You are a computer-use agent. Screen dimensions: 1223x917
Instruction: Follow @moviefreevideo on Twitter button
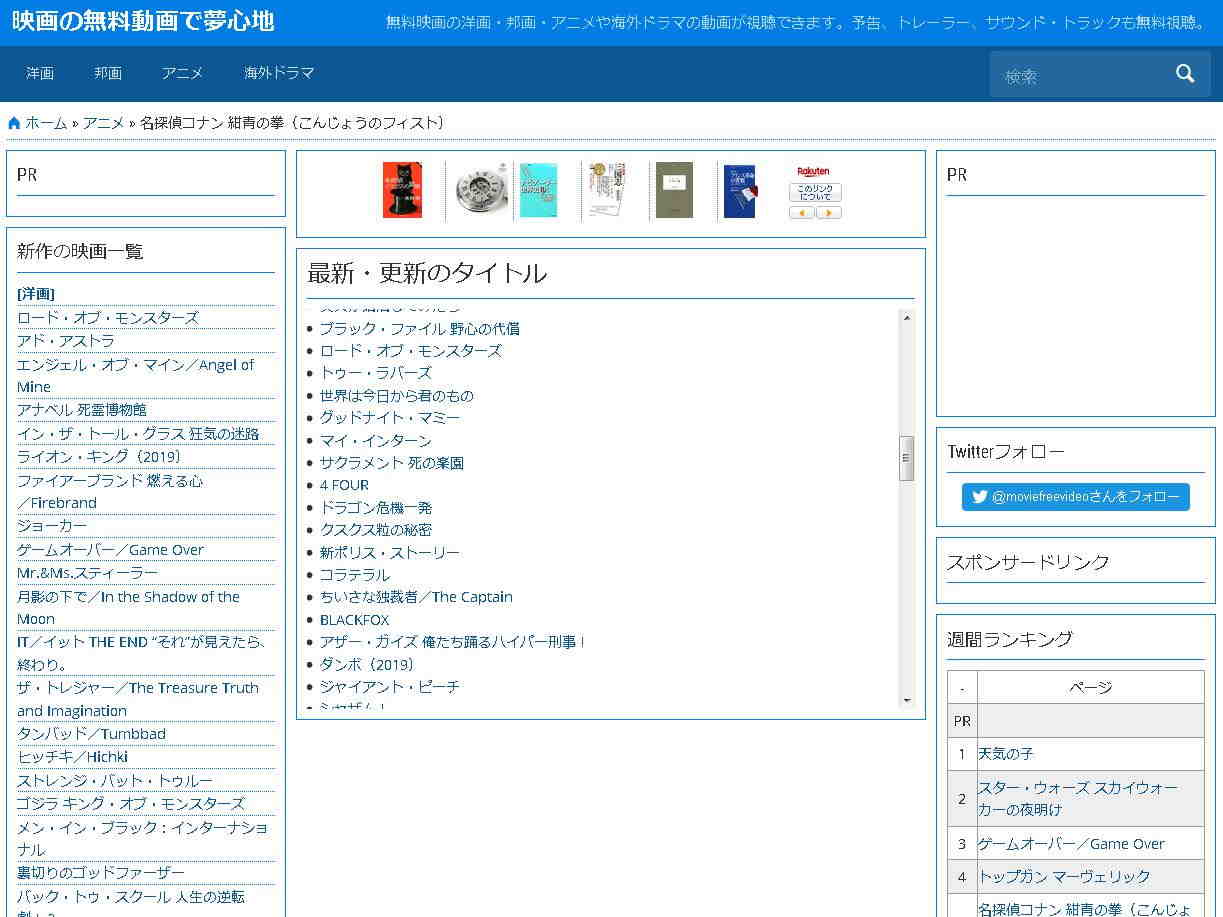point(1076,497)
